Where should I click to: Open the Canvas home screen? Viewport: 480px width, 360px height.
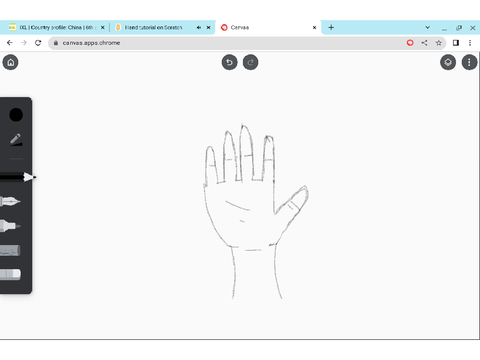(11, 62)
